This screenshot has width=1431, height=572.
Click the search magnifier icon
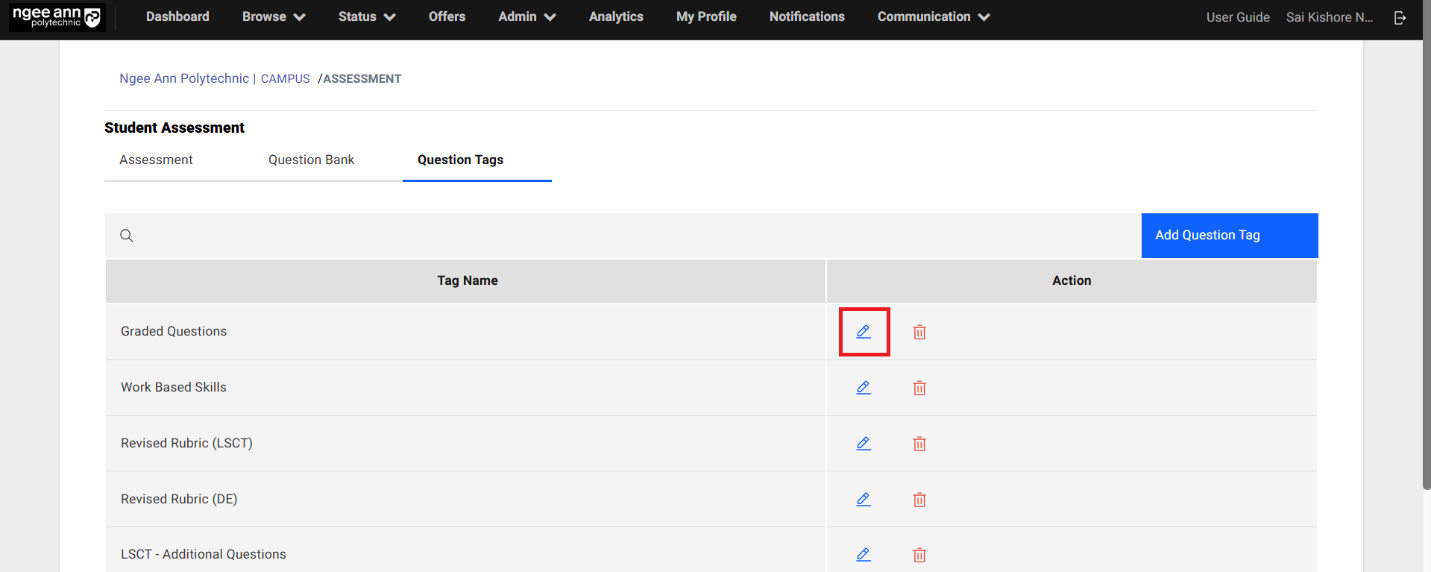coord(127,236)
